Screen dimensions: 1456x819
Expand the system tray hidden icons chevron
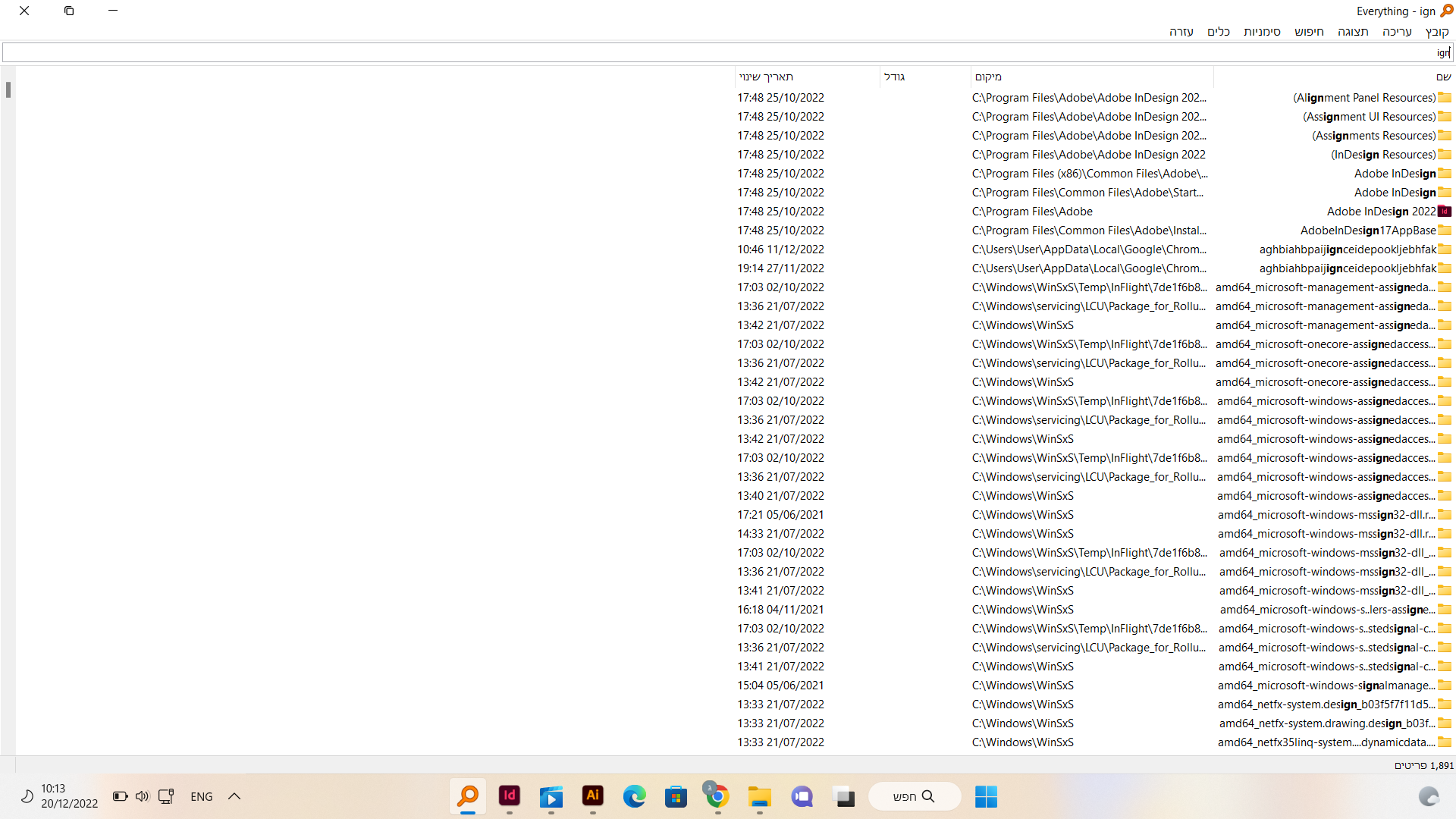click(x=234, y=796)
